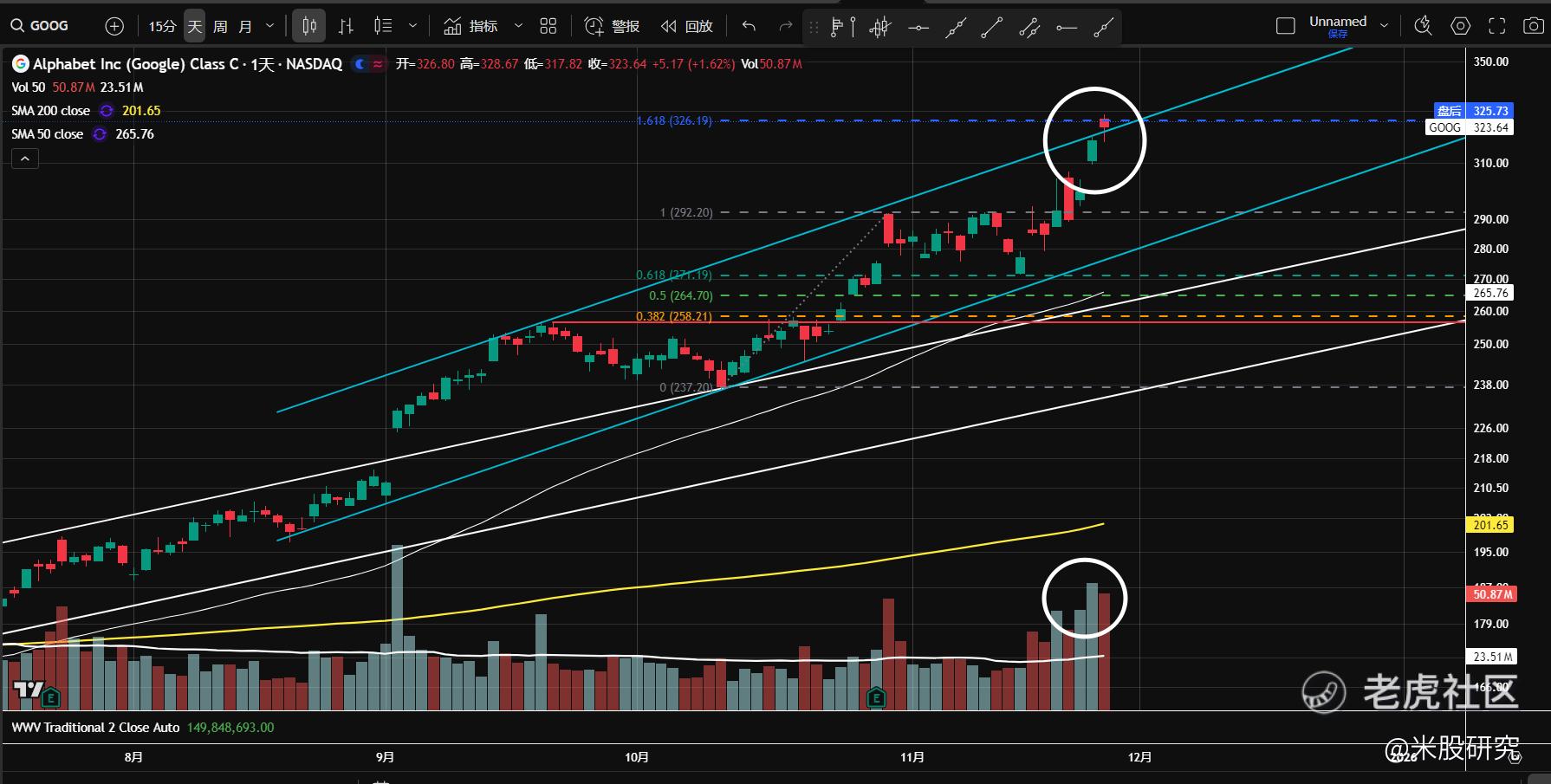The width and height of the screenshot is (1551, 784).
Task: Select the 月 monthly interval
Action: (x=245, y=26)
